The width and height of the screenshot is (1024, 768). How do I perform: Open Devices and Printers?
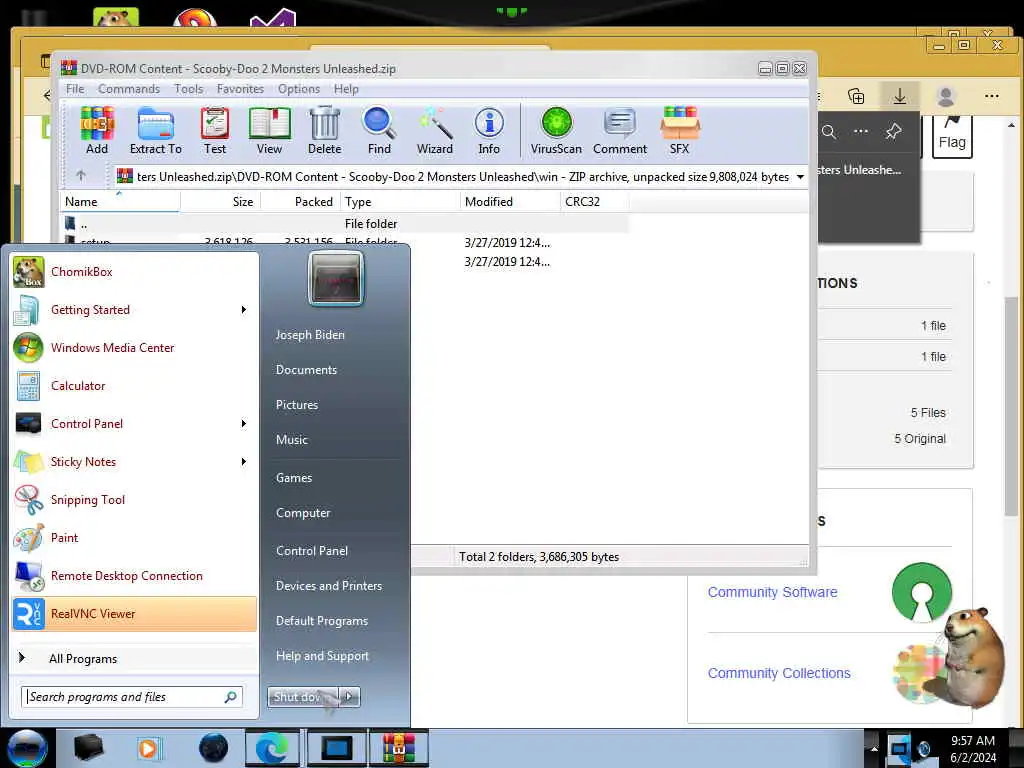point(328,586)
